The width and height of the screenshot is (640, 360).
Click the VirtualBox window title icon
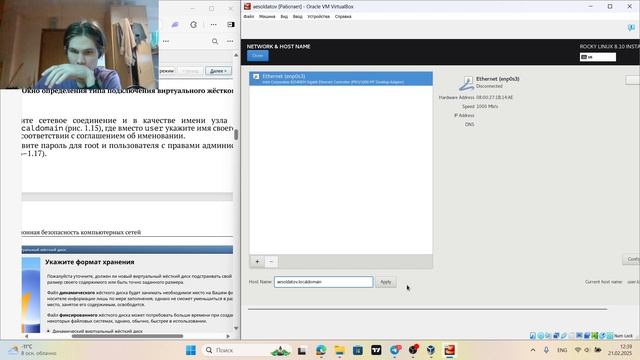click(x=247, y=7)
